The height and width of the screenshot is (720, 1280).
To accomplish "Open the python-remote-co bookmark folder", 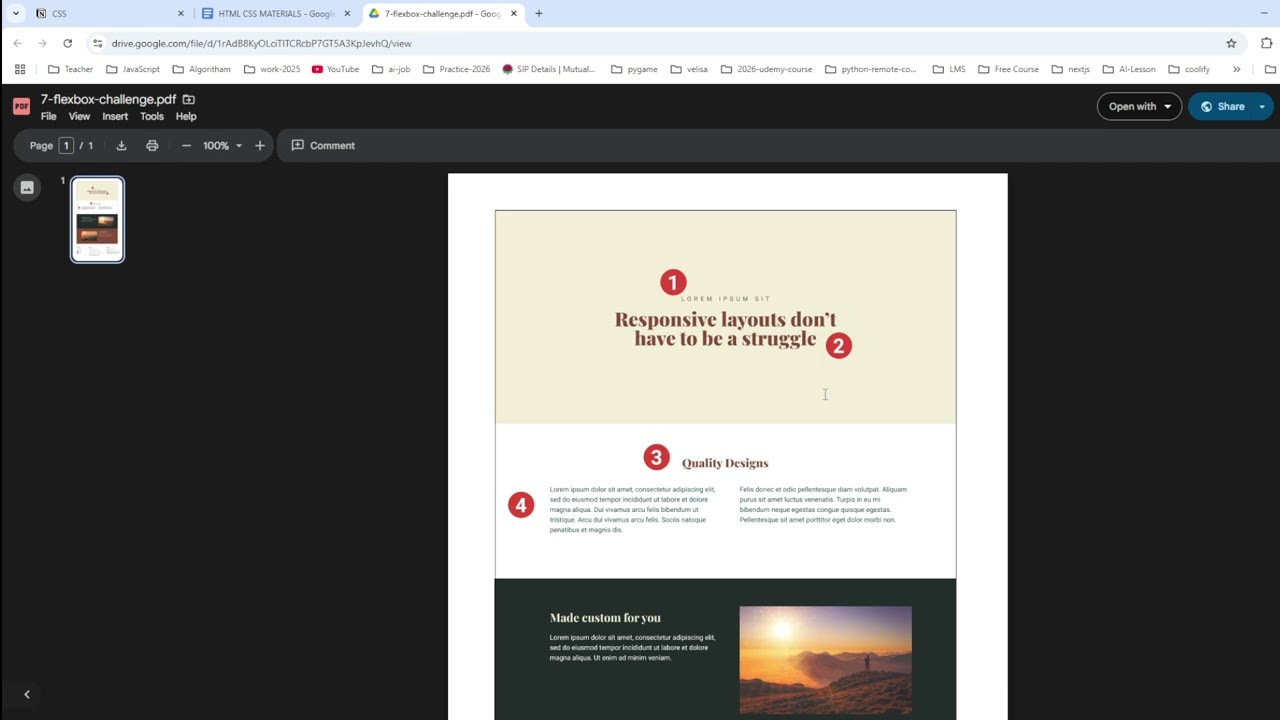I will point(870,69).
